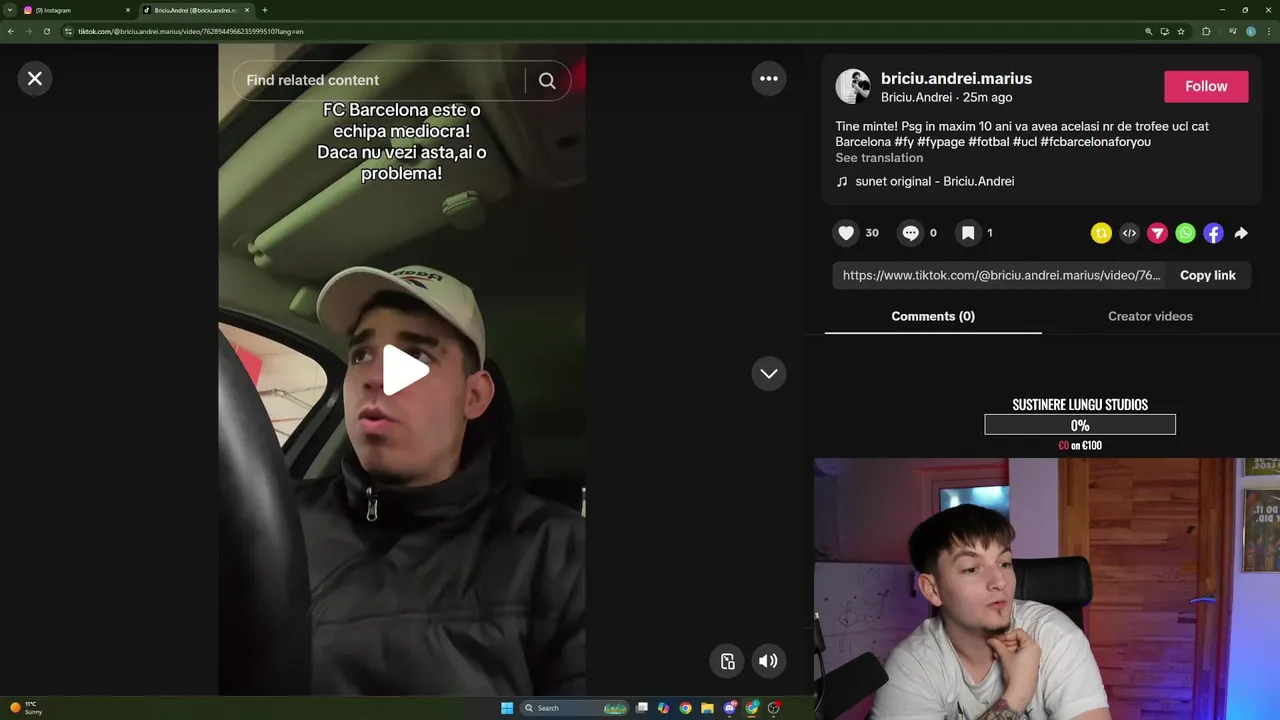Reload the page

pos(46,31)
